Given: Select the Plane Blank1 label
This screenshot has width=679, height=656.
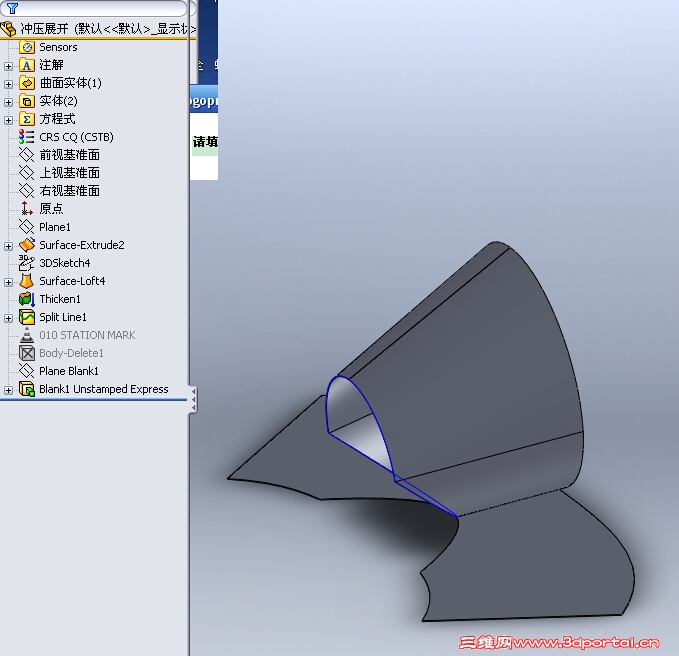Looking at the screenshot, I should [69, 371].
